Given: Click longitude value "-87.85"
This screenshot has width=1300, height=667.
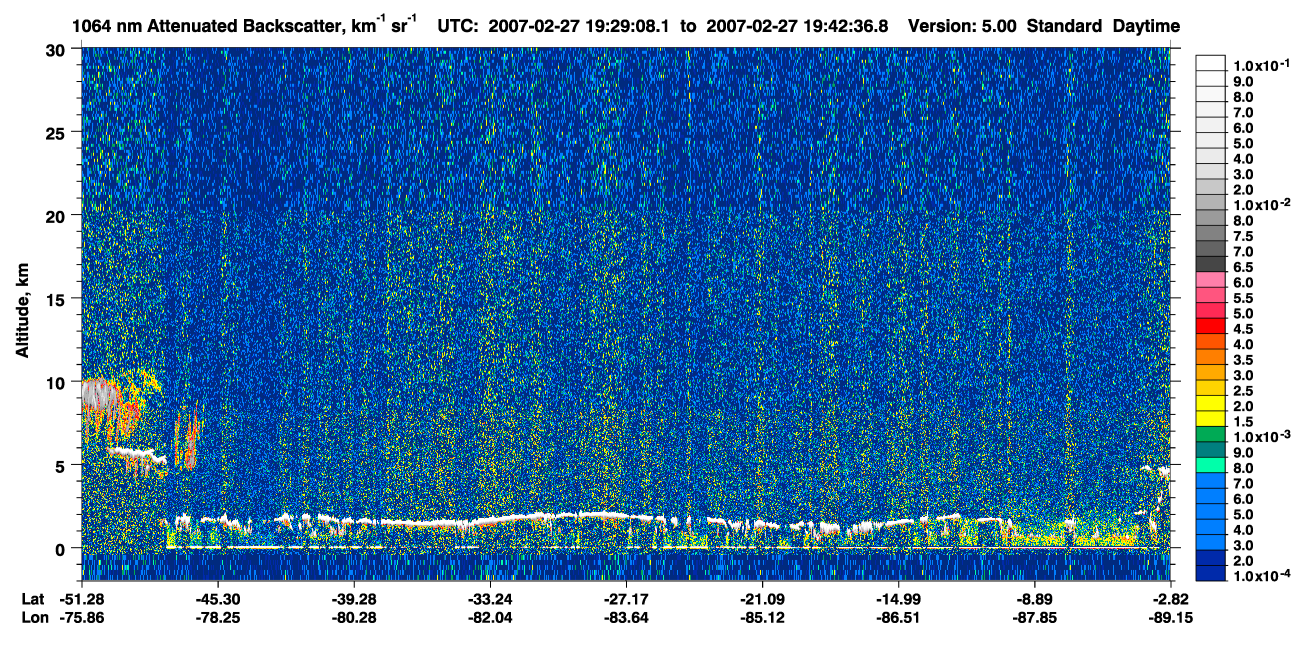Looking at the screenshot, I should 1033,617.
